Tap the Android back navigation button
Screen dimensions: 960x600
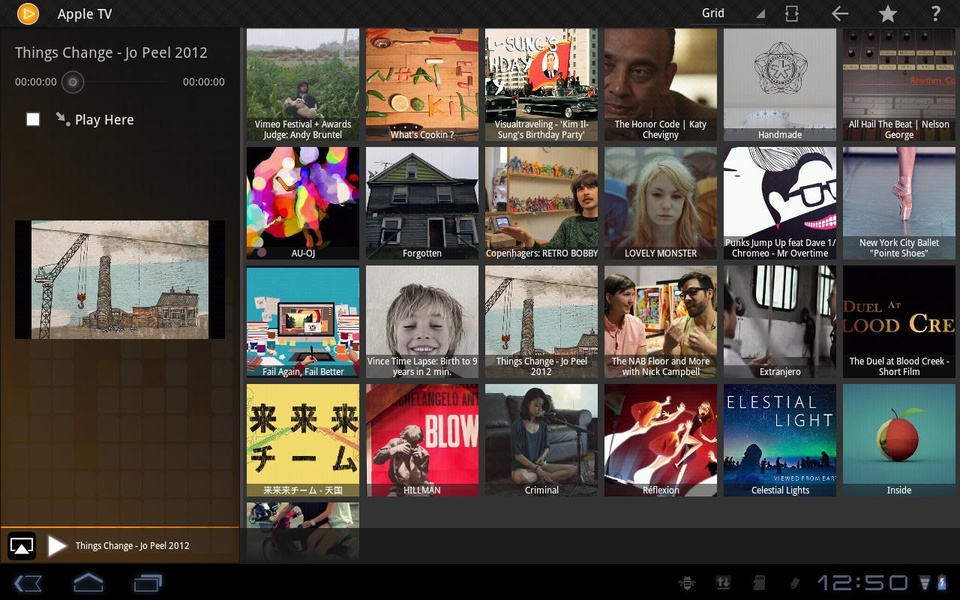point(28,583)
